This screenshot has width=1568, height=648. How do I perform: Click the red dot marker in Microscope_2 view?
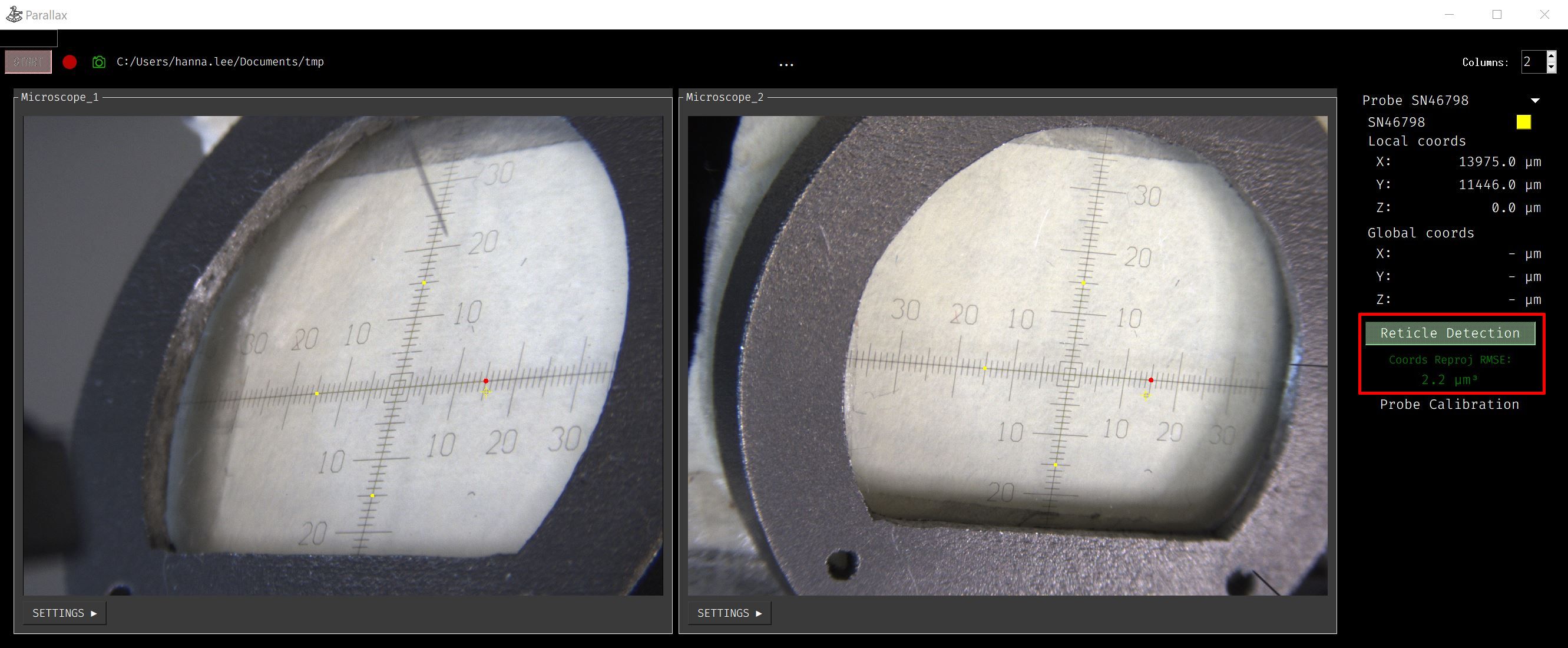[1150, 380]
